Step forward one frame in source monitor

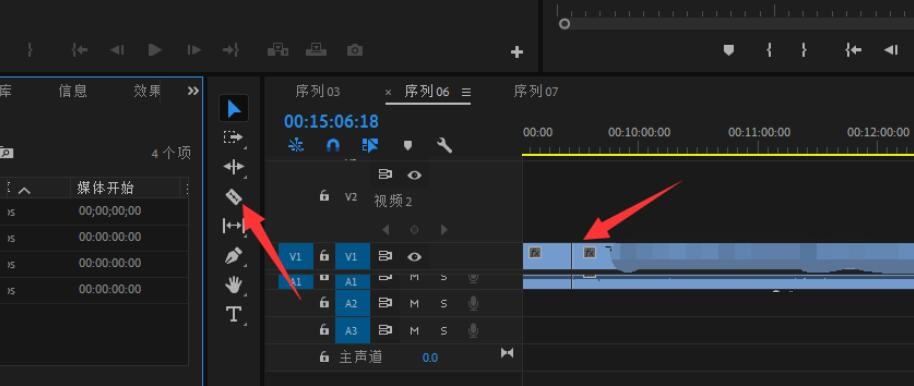click(194, 50)
